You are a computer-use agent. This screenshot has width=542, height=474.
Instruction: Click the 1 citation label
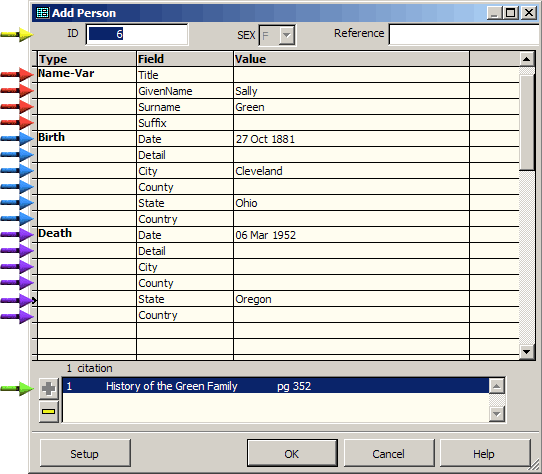89,368
